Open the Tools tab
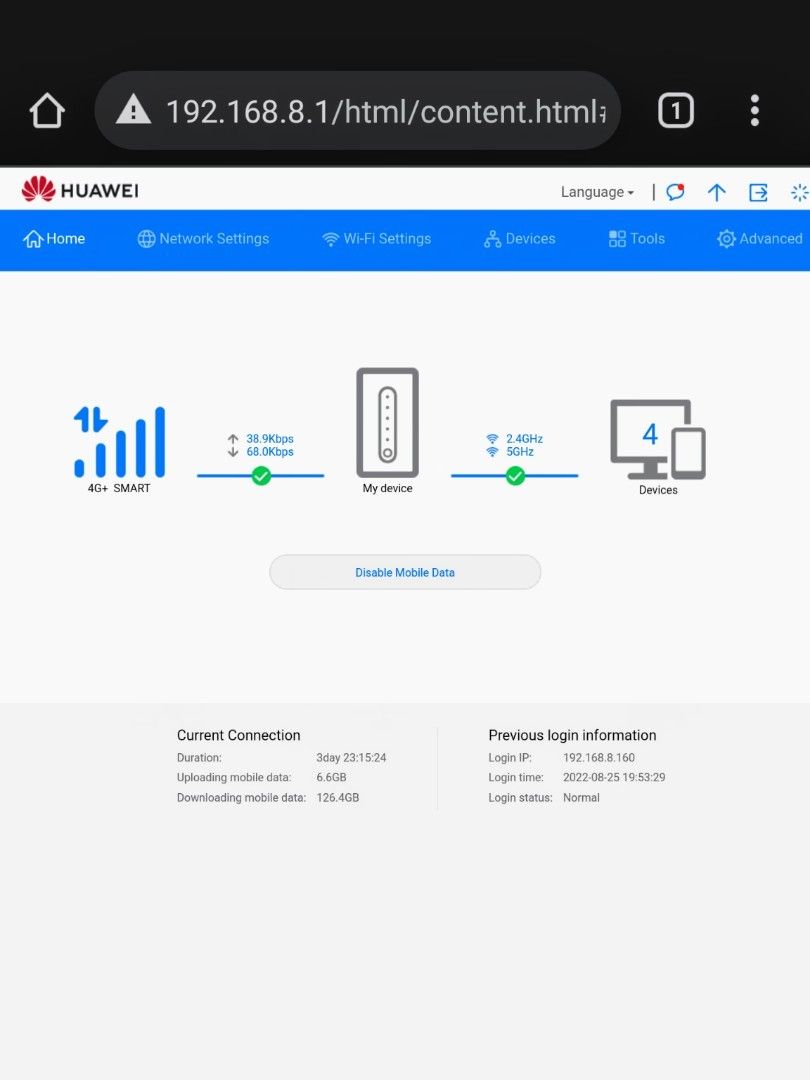This screenshot has width=810, height=1080. coord(637,239)
